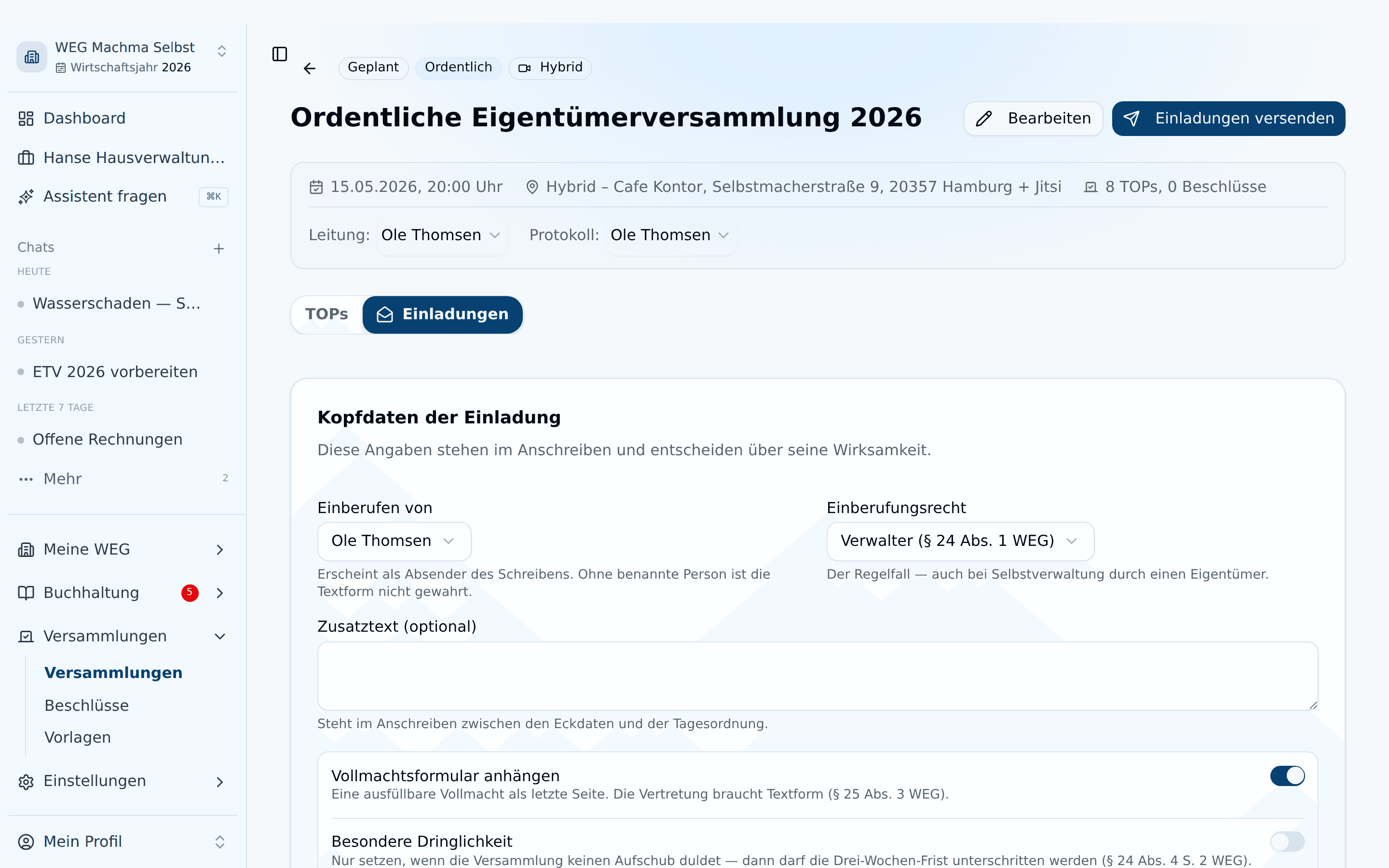Click the calendar icon next to meeting date
1389x868 pixels.
pos(316,187)
